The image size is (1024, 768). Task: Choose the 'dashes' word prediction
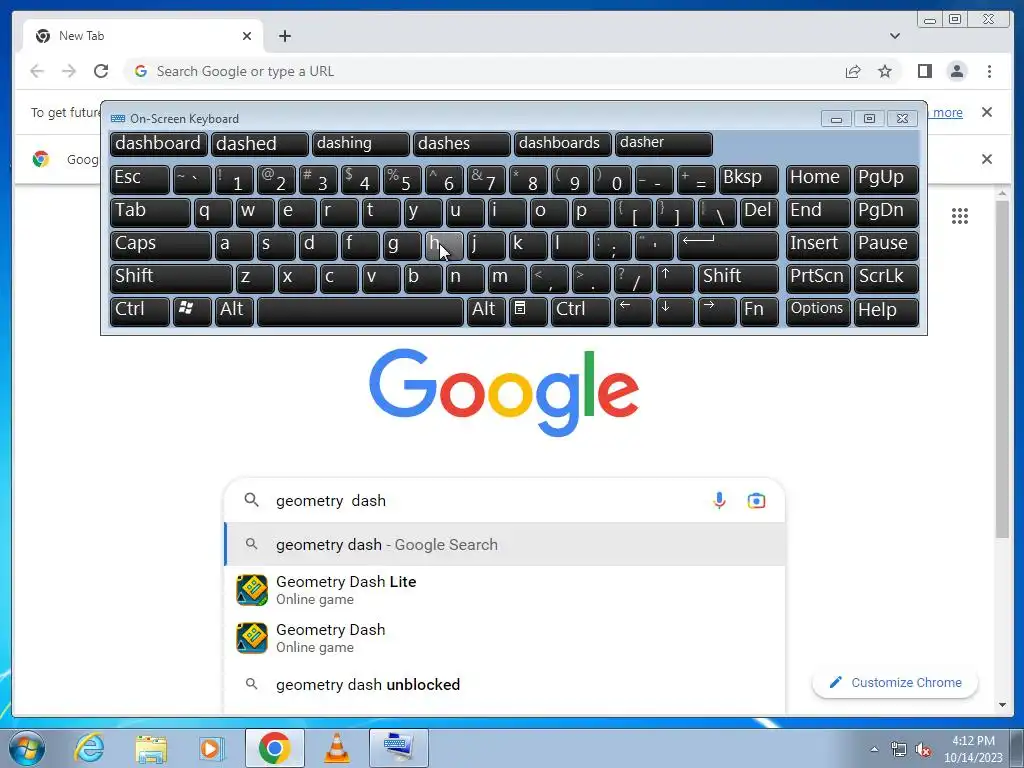click(461, 144)
